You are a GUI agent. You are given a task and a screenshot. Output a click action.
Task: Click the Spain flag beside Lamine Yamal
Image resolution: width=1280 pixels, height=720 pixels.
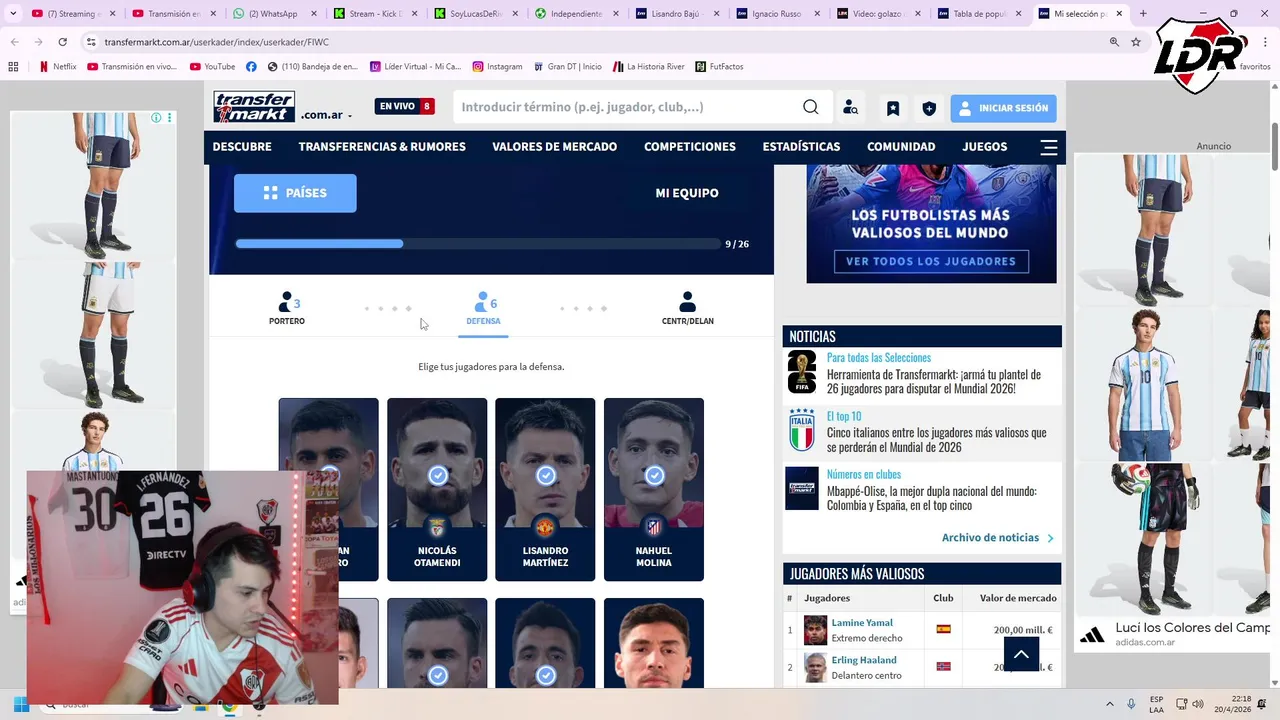943,629
